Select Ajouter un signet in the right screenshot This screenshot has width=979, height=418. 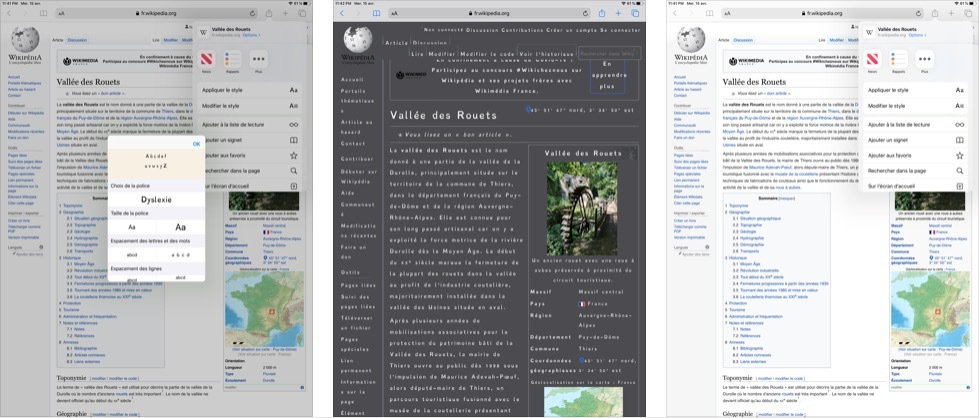point(916,140)
